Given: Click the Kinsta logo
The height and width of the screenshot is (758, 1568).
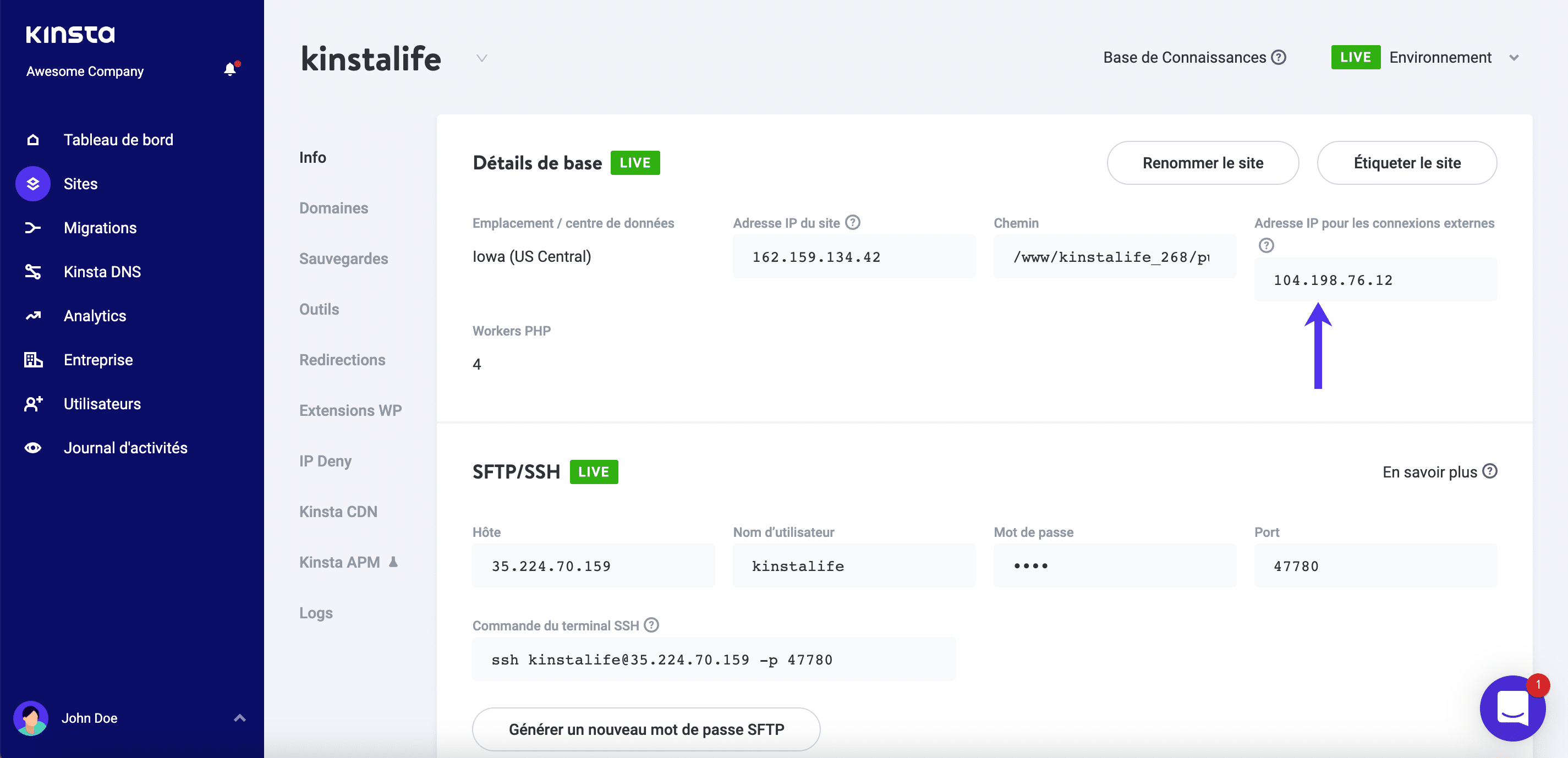Looking at the screenshot, I should pyautogui.click(x=70, y=34).
